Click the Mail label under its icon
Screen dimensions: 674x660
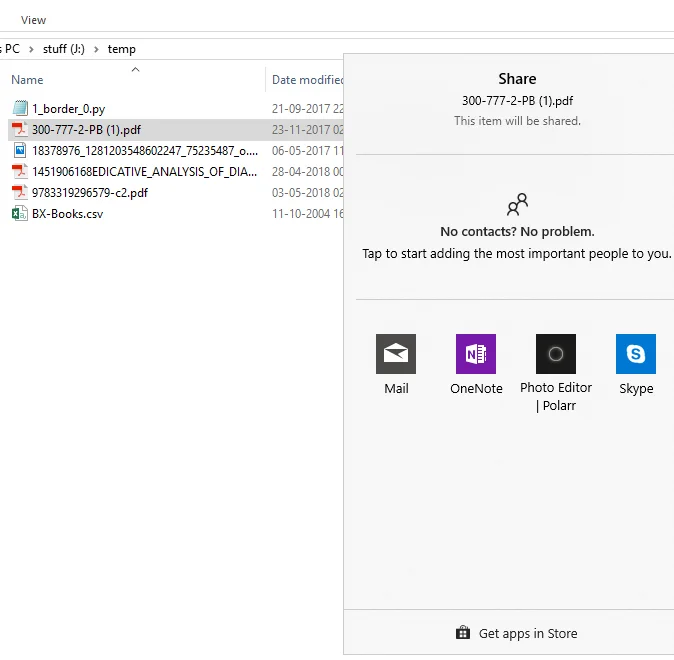396,389
